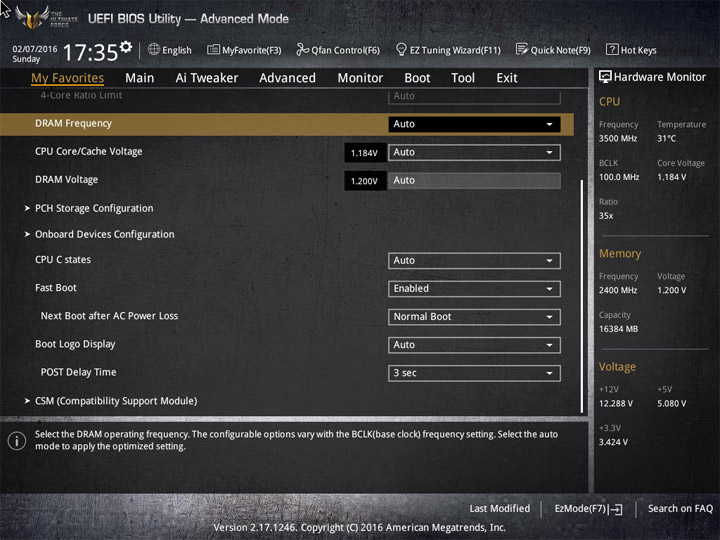Click the 02/07/2016 date
This screenshot has width=720, height=540.
click(x=35, y=49)
